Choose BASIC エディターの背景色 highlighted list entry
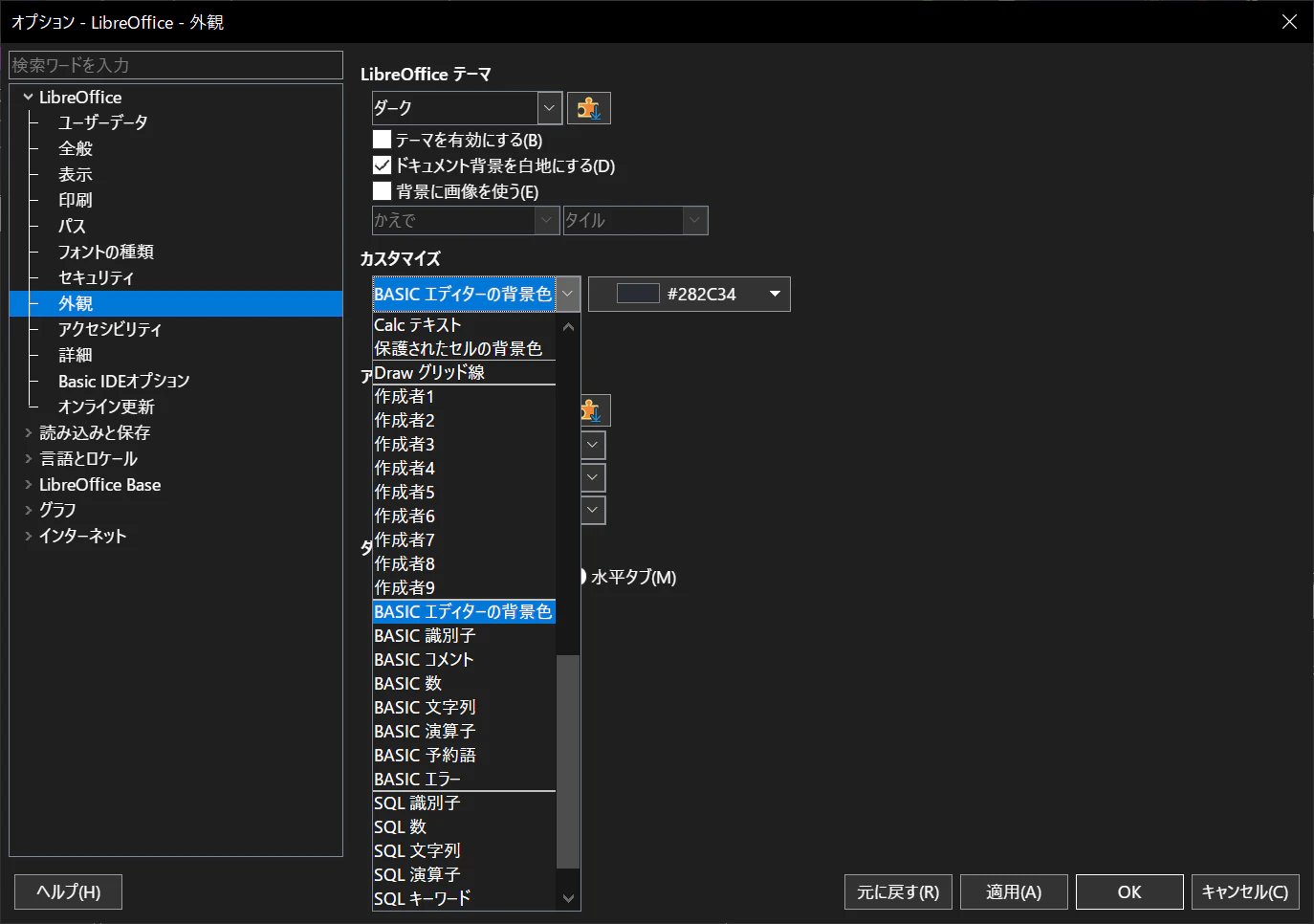 tap(465, 612)
